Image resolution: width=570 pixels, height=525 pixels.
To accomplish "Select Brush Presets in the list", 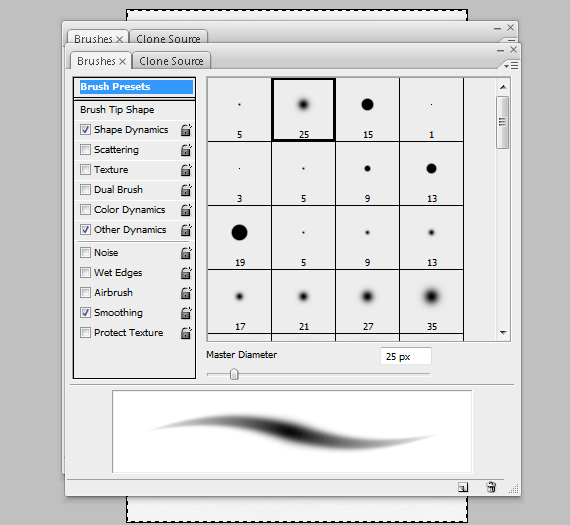I will point(136,87).
